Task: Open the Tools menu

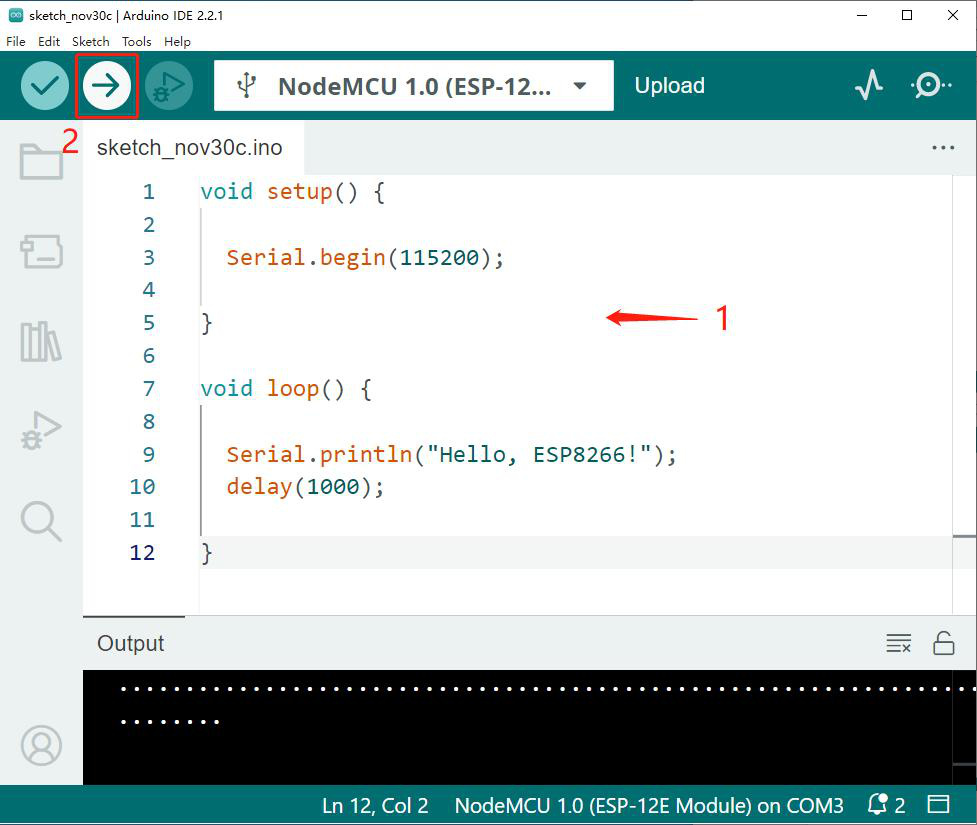Action: click(x=136, y=41)
